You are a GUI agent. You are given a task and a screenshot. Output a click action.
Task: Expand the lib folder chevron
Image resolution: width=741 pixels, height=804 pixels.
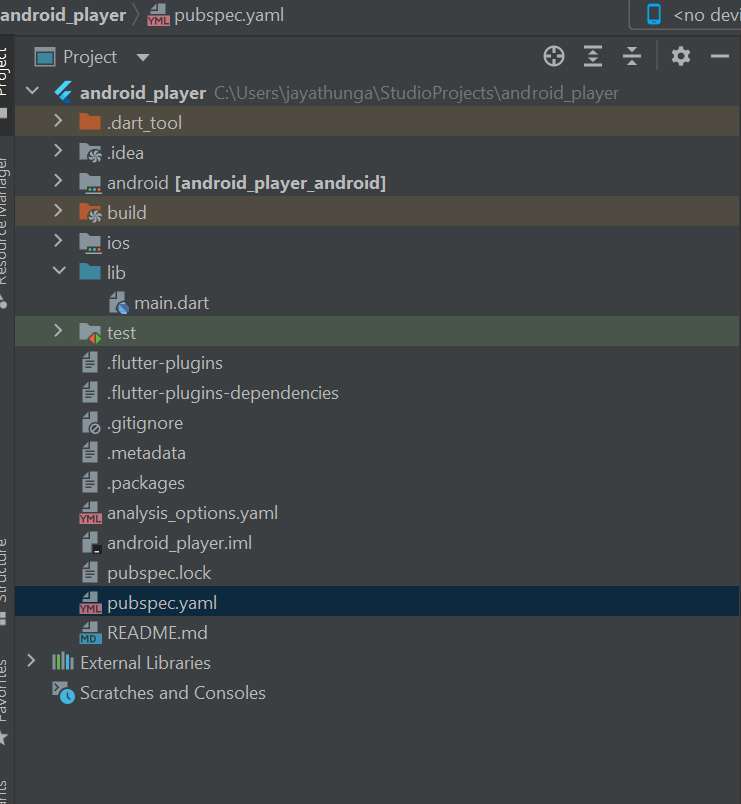(59, 271)
